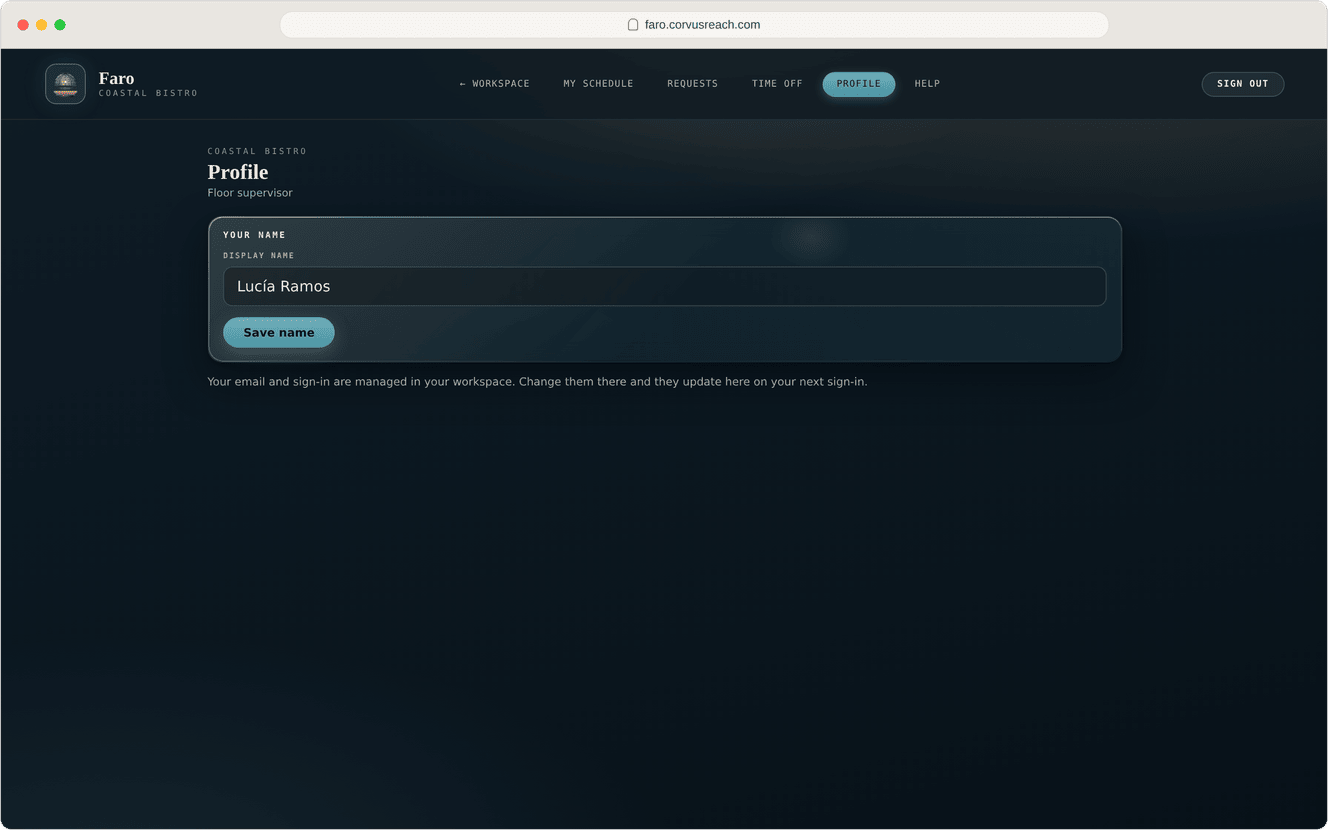Sign out of the account
1328x830 pixels.
coord(1243,84)
